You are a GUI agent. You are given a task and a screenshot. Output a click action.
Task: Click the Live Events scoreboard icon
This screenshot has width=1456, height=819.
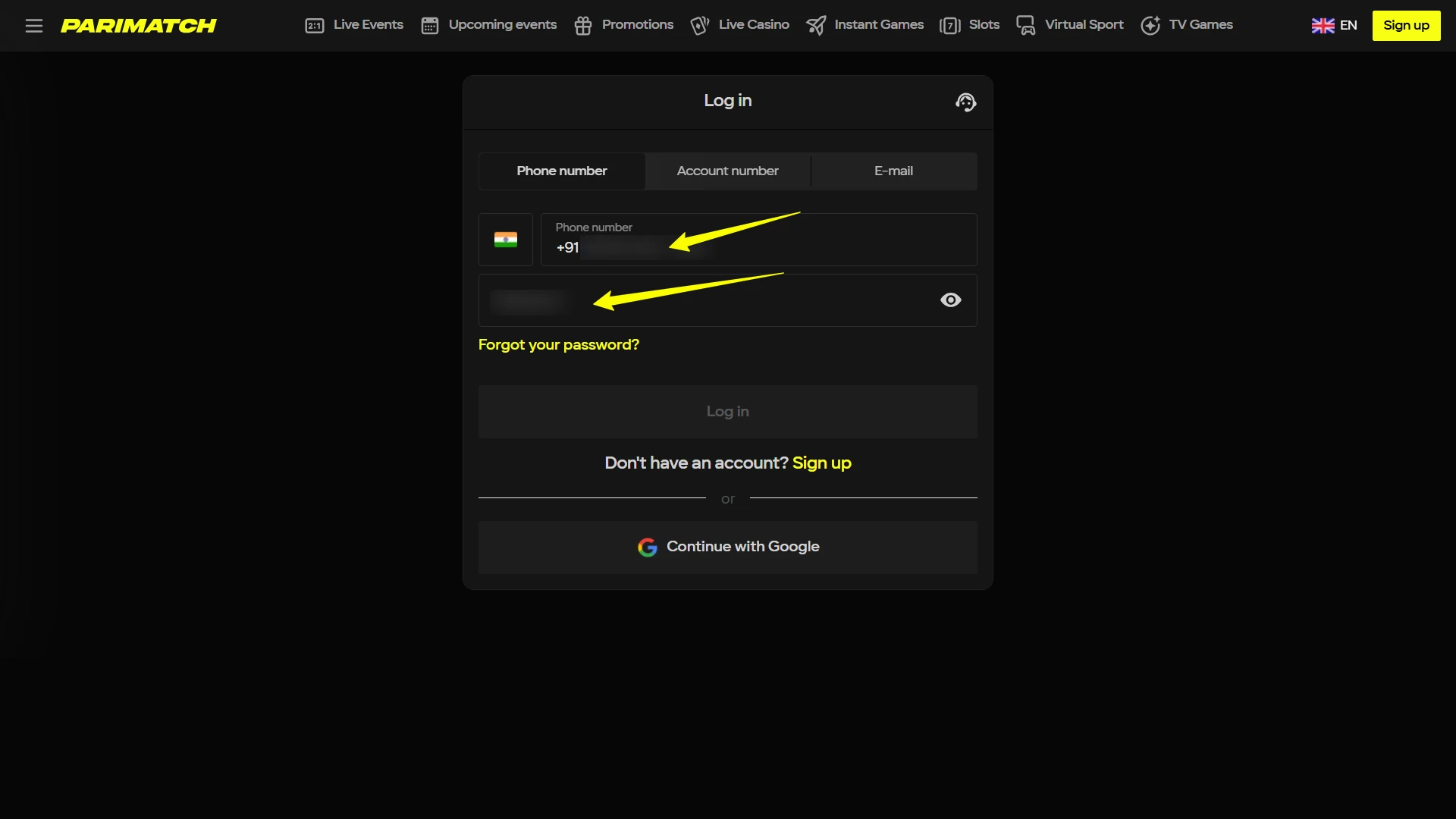pos(314,26)
